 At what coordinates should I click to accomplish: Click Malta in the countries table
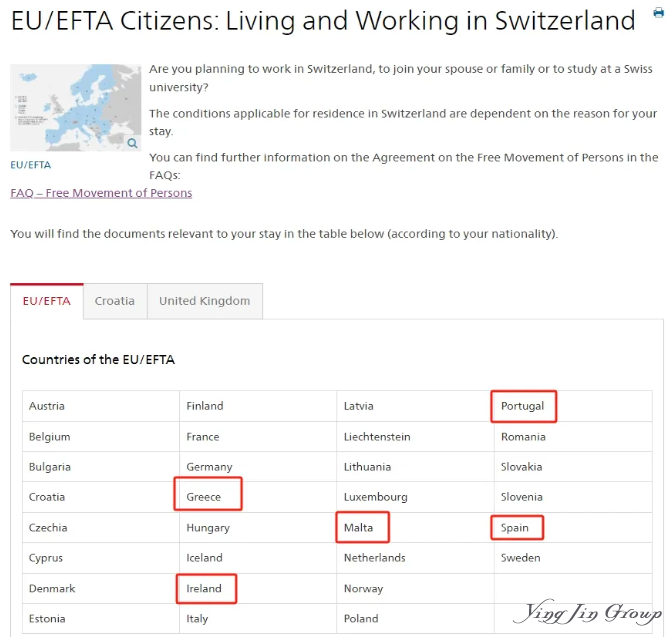[358, 527]
